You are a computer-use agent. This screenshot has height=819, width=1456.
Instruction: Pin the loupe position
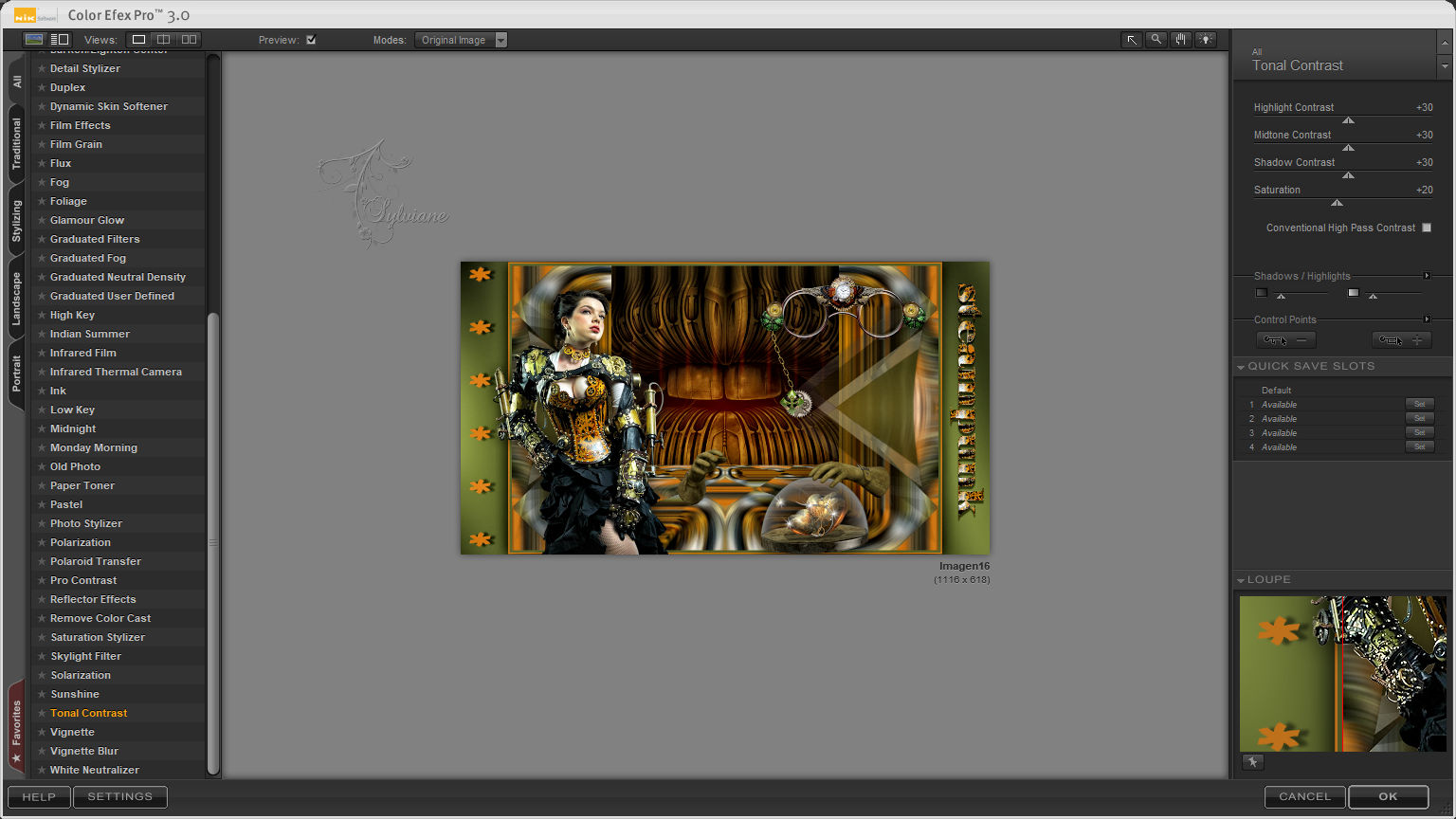pyautogui.click(x=1252, y=762)
